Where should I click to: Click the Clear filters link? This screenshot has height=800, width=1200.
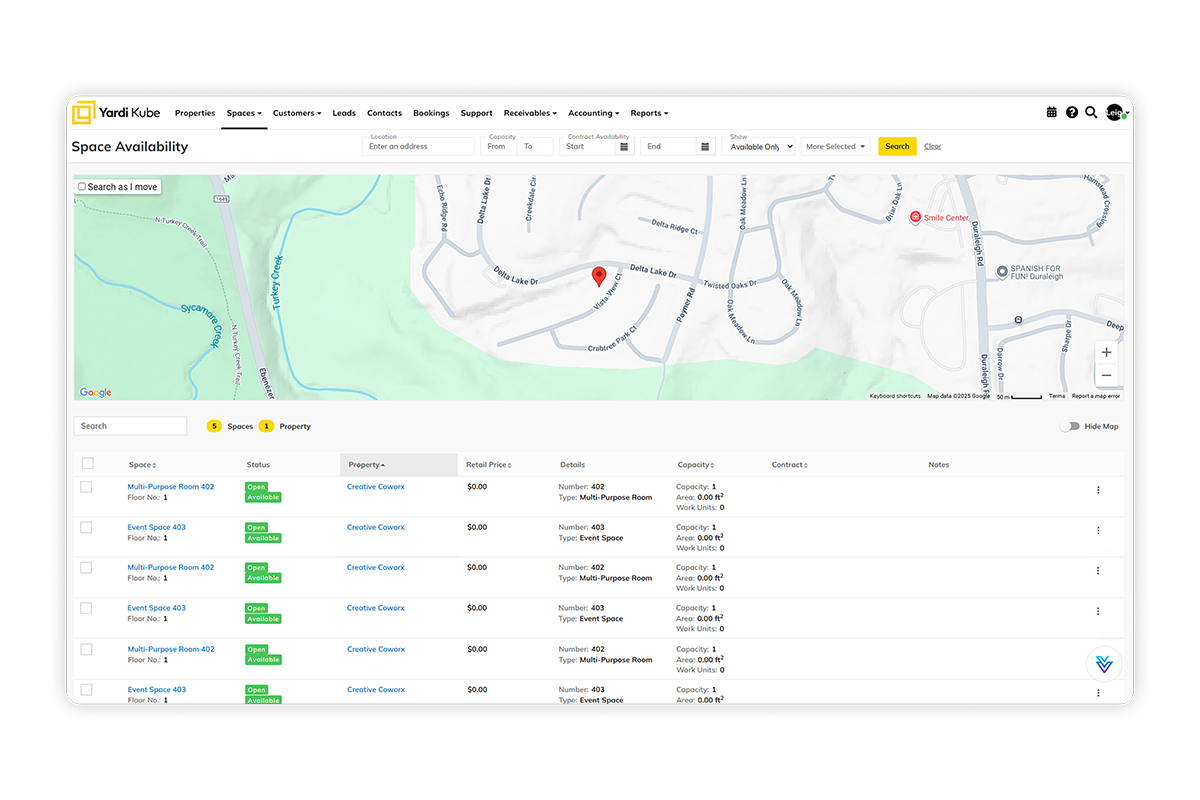pyautogui.click(x=932, y=147)
